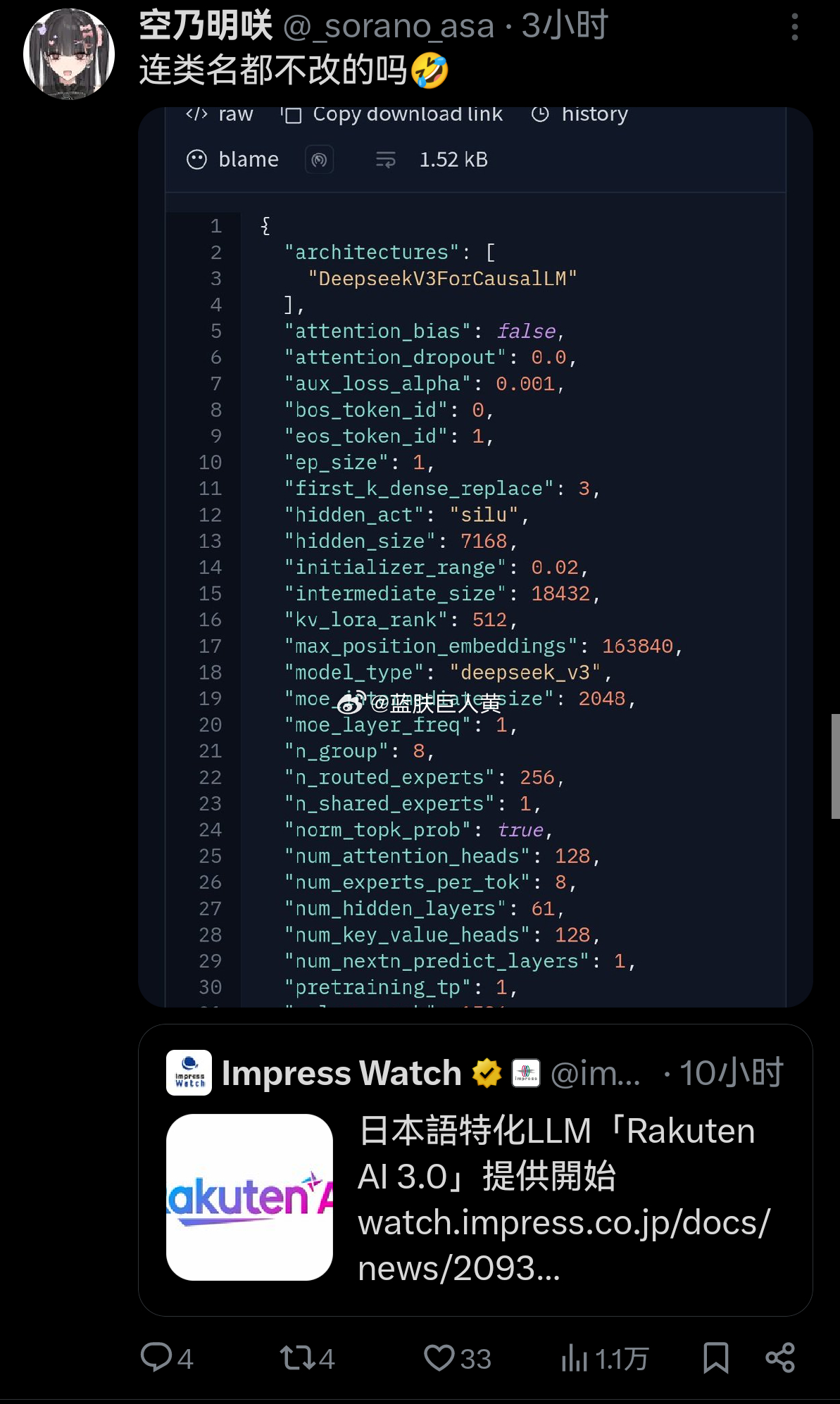Screen dimensions: 840x1404
Task: Share the tweet via share icon
Action: (780, 1358)
